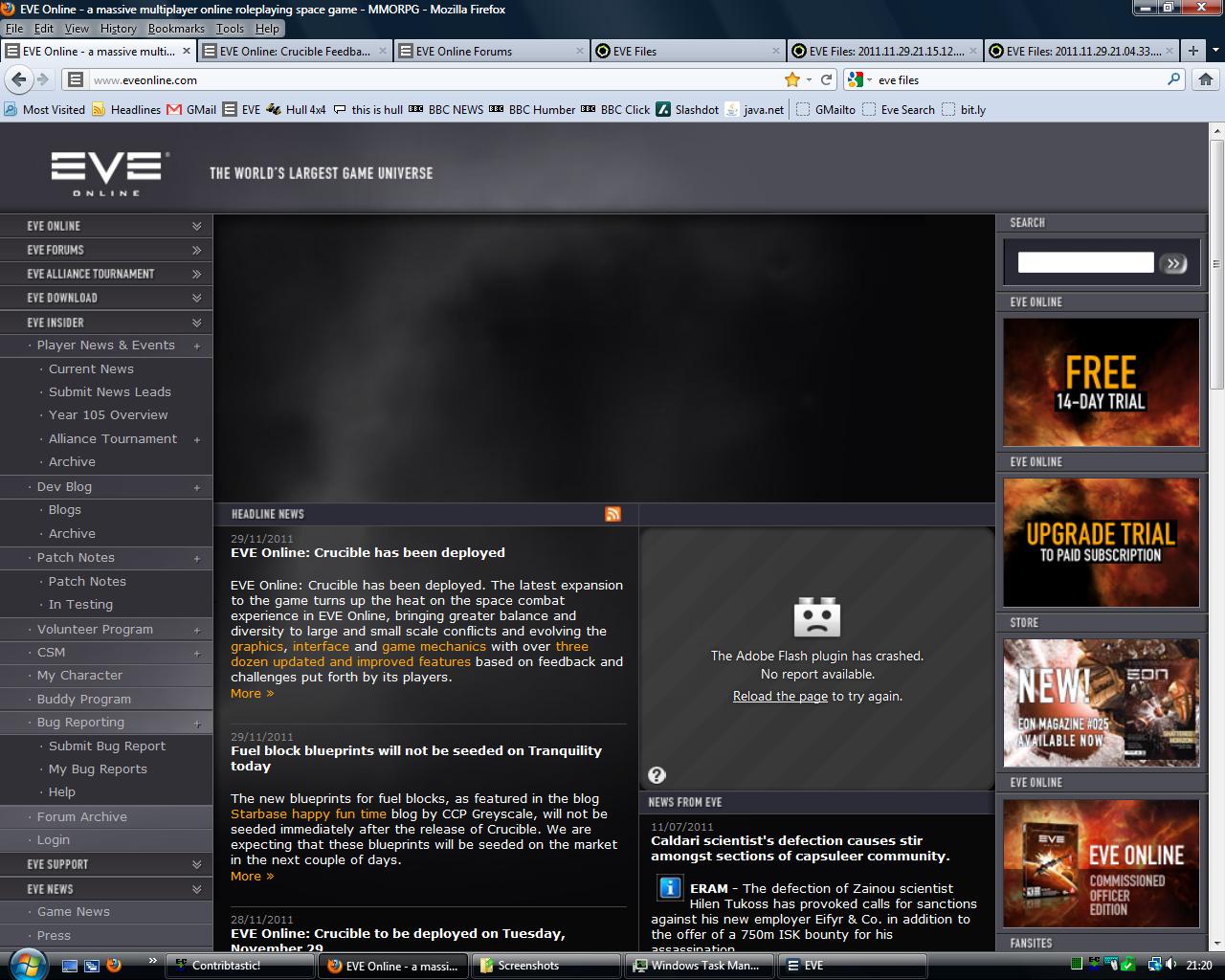
Task: Open the Most Visited bookmarks folder
Action: coord(45,109)
